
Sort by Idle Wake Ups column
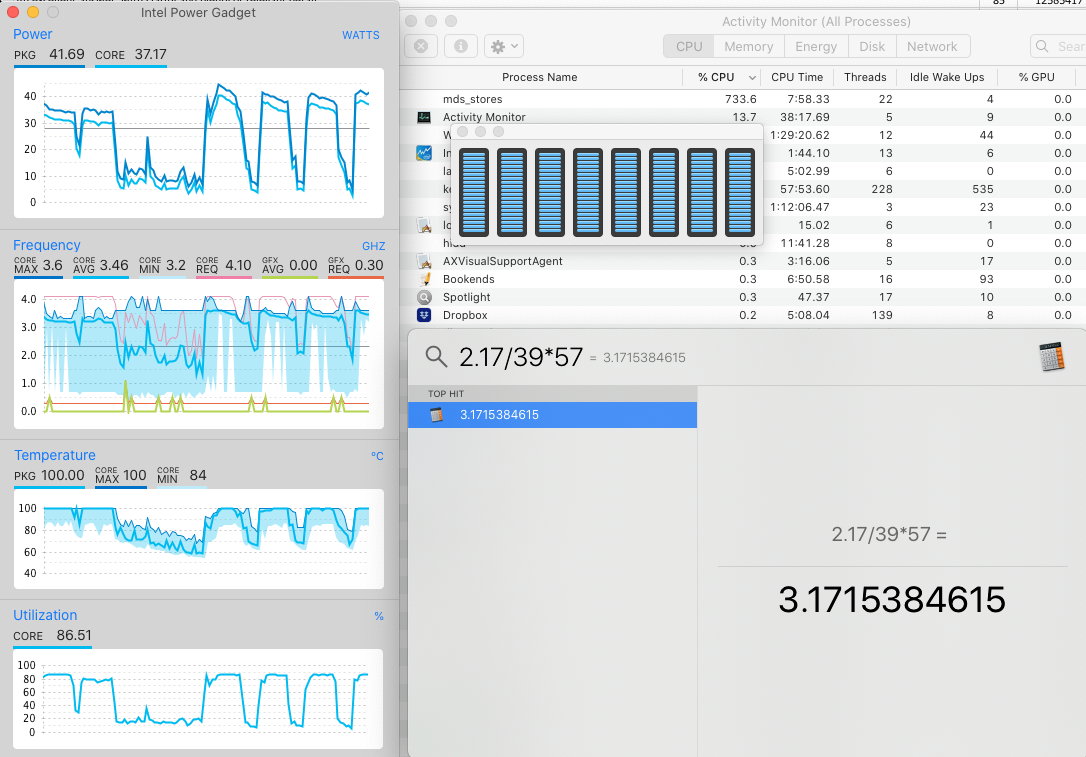(947, 77)
